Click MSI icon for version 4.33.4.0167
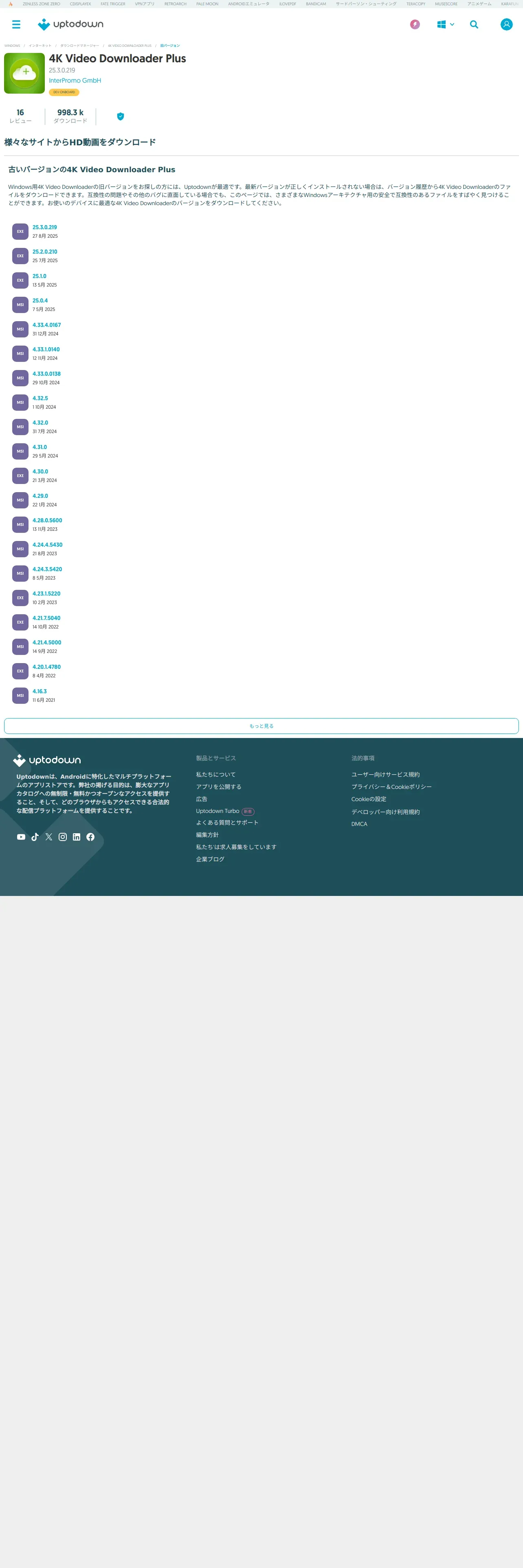523x1568 pixels. [x=20, y=329]
